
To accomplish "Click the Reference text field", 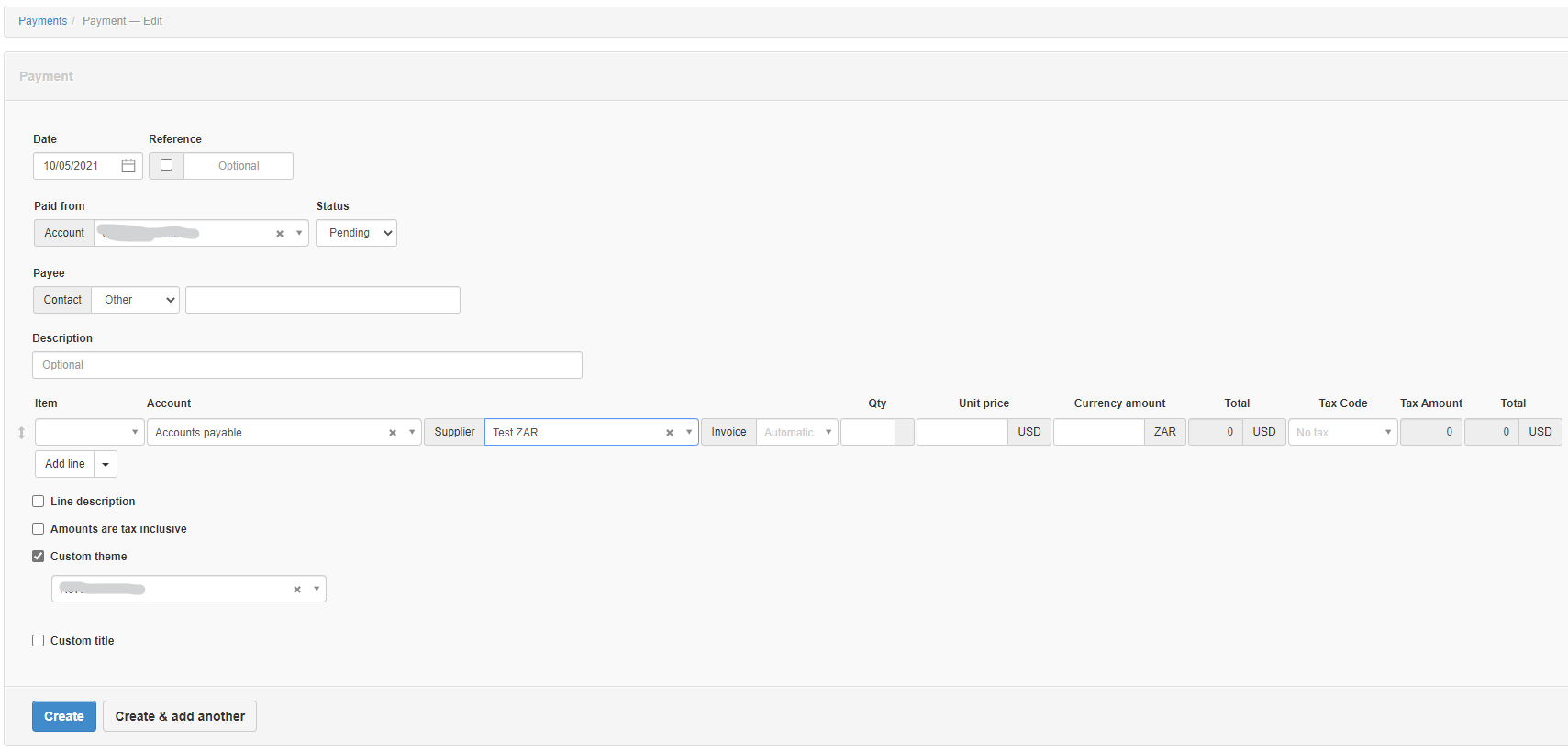I will coord(239,166).
